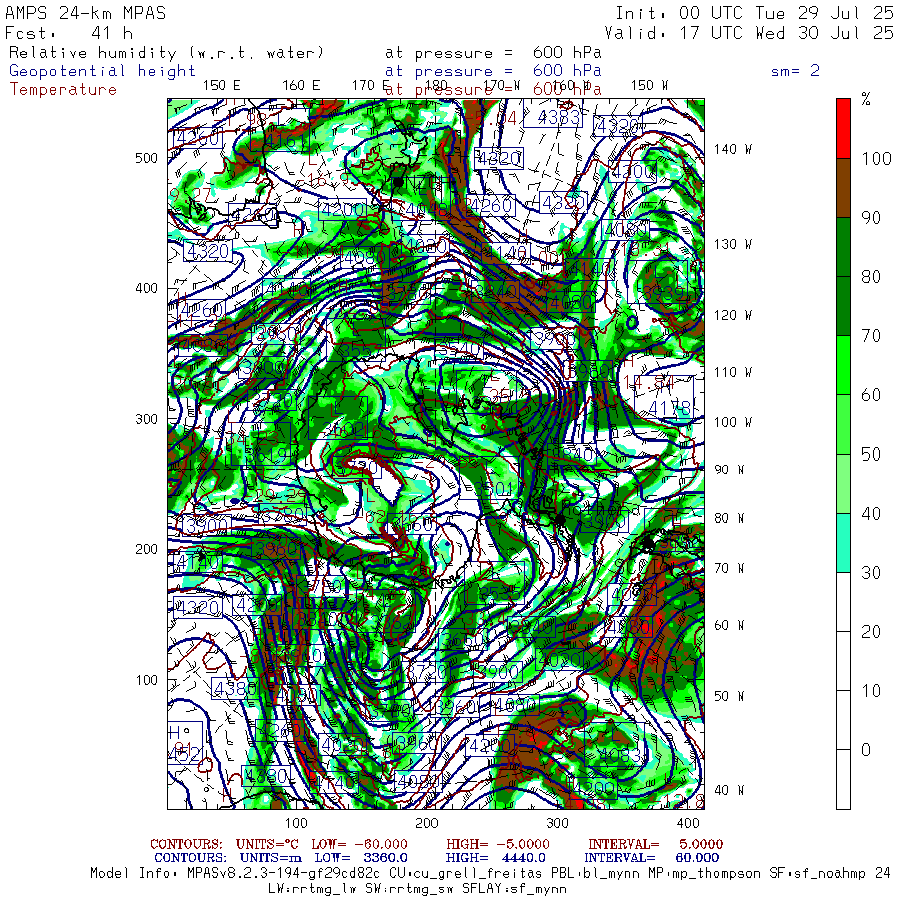Click the blue 'INTERVAL= 60.000' text
This screenshot has width=900, height=900.
(x=651, y=858)
